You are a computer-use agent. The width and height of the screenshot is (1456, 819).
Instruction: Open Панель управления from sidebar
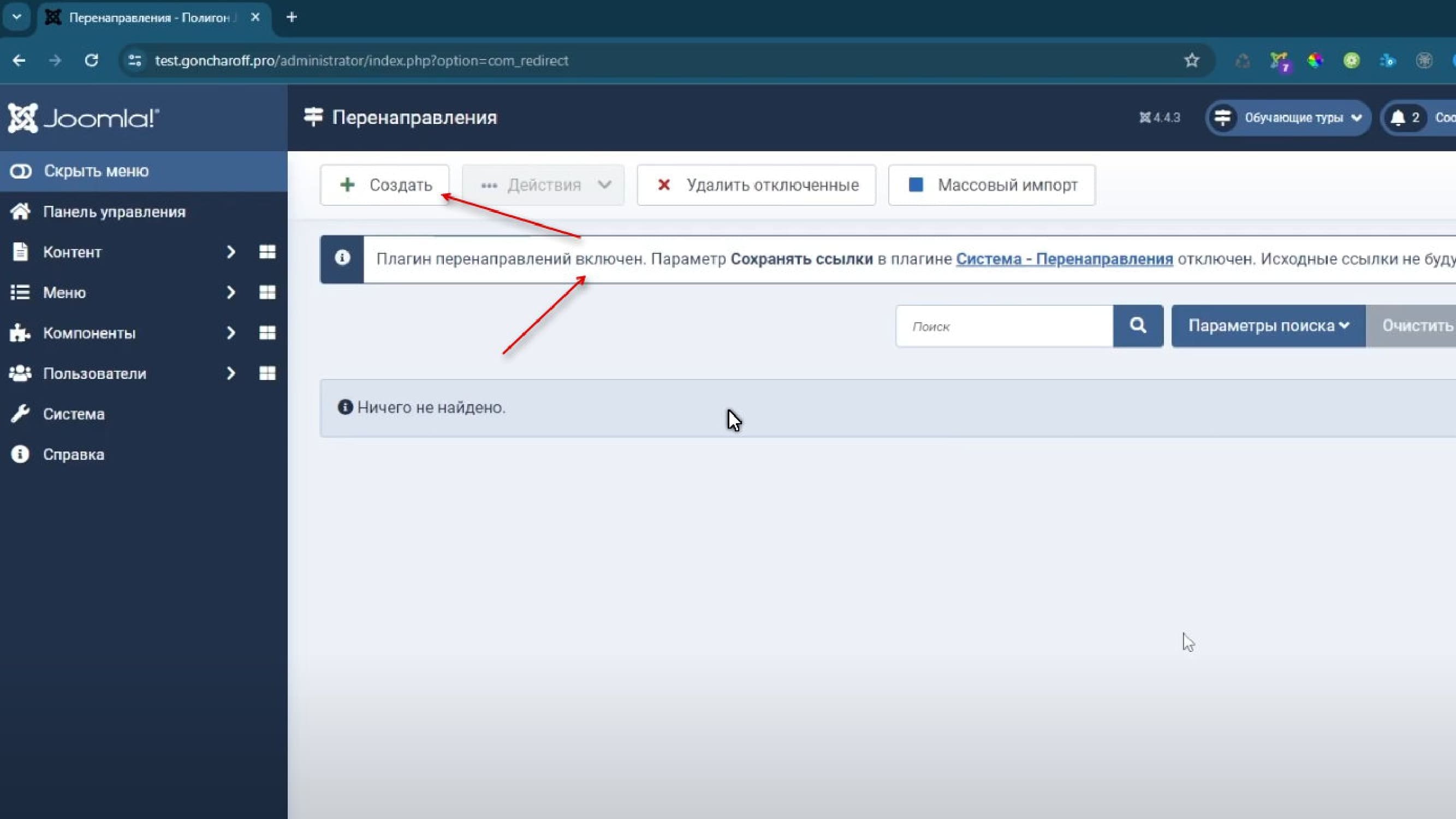pyautogui.click(x=114, y=212)
